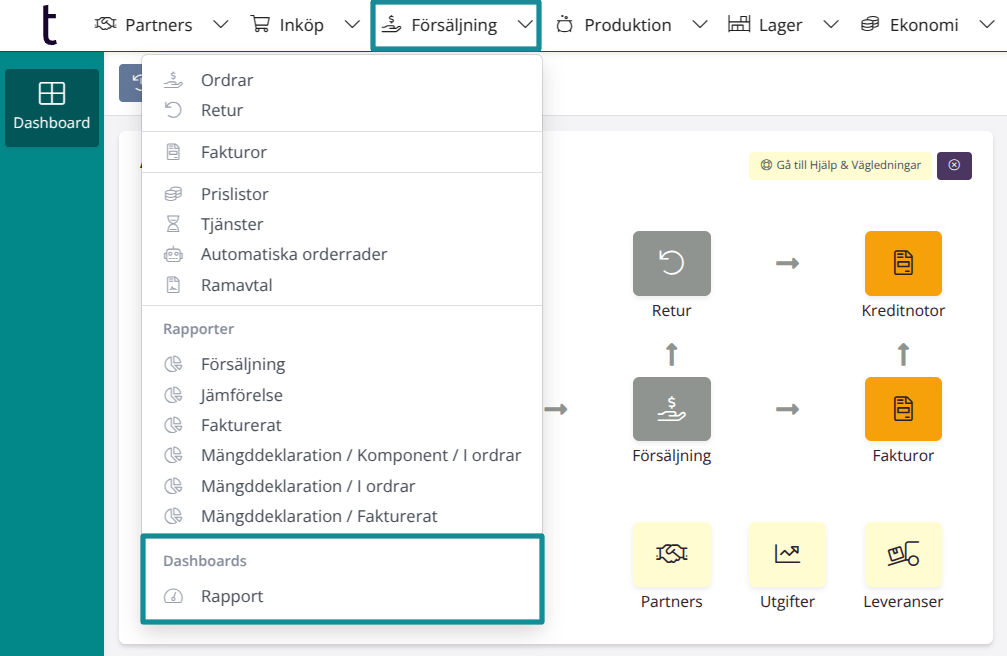Click the Dashboard sidebar icon
The image size is (1007, 656).
51,107
